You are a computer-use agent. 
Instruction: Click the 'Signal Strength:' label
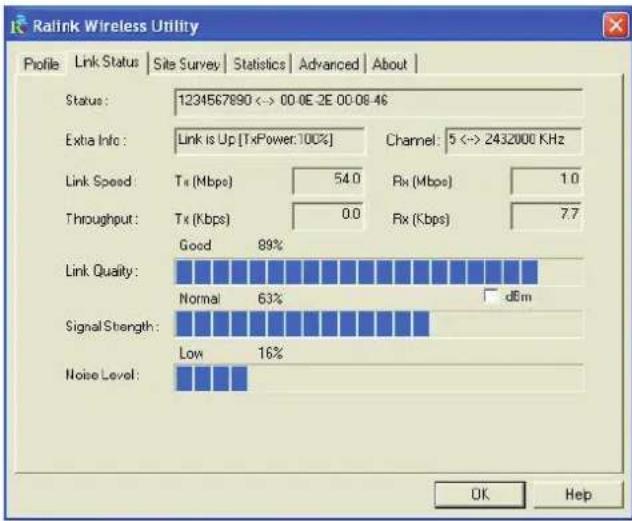click(112, 326)
